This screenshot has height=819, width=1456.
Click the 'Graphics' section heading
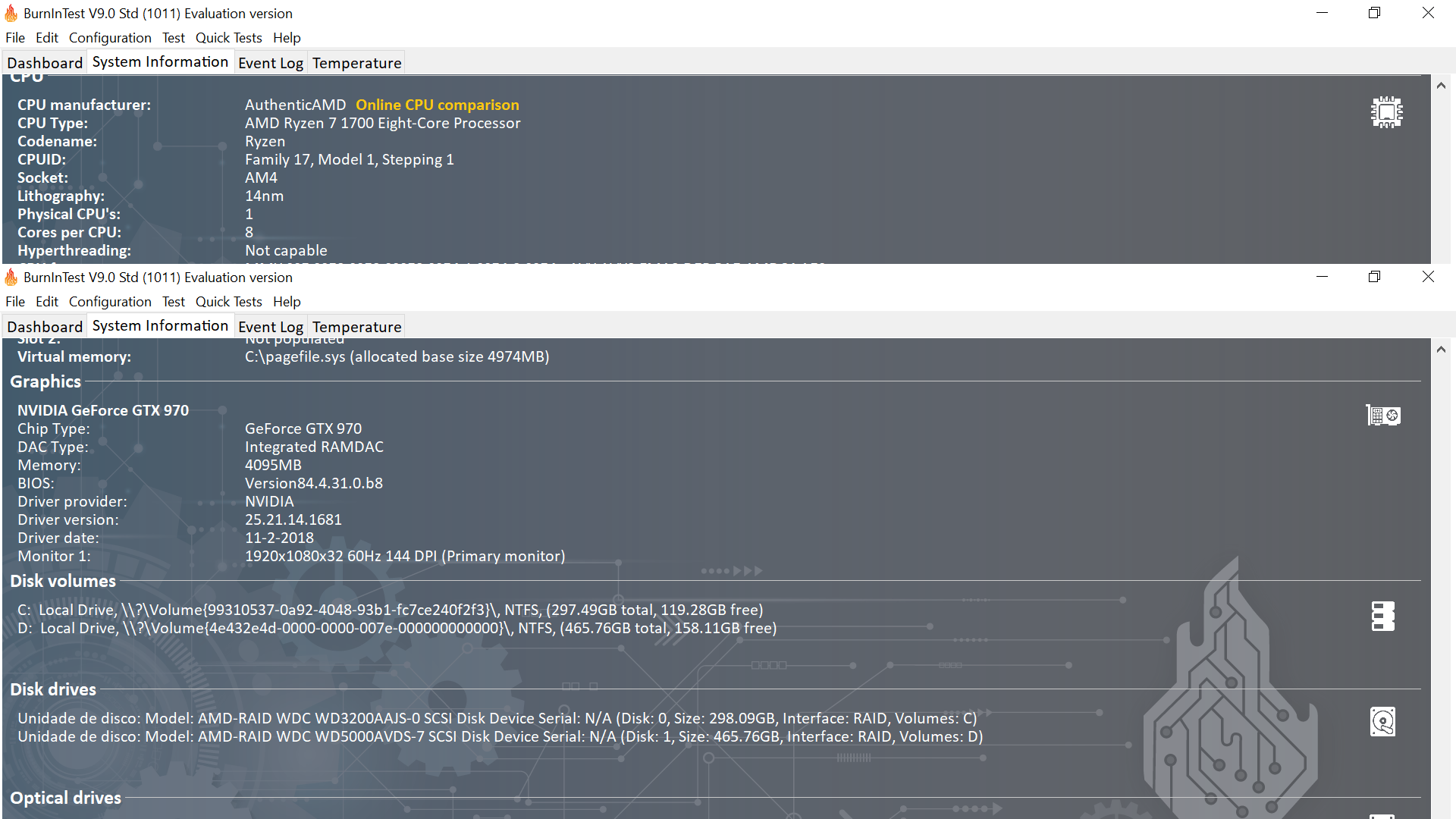pyautogui.click(x=45, y=381)
